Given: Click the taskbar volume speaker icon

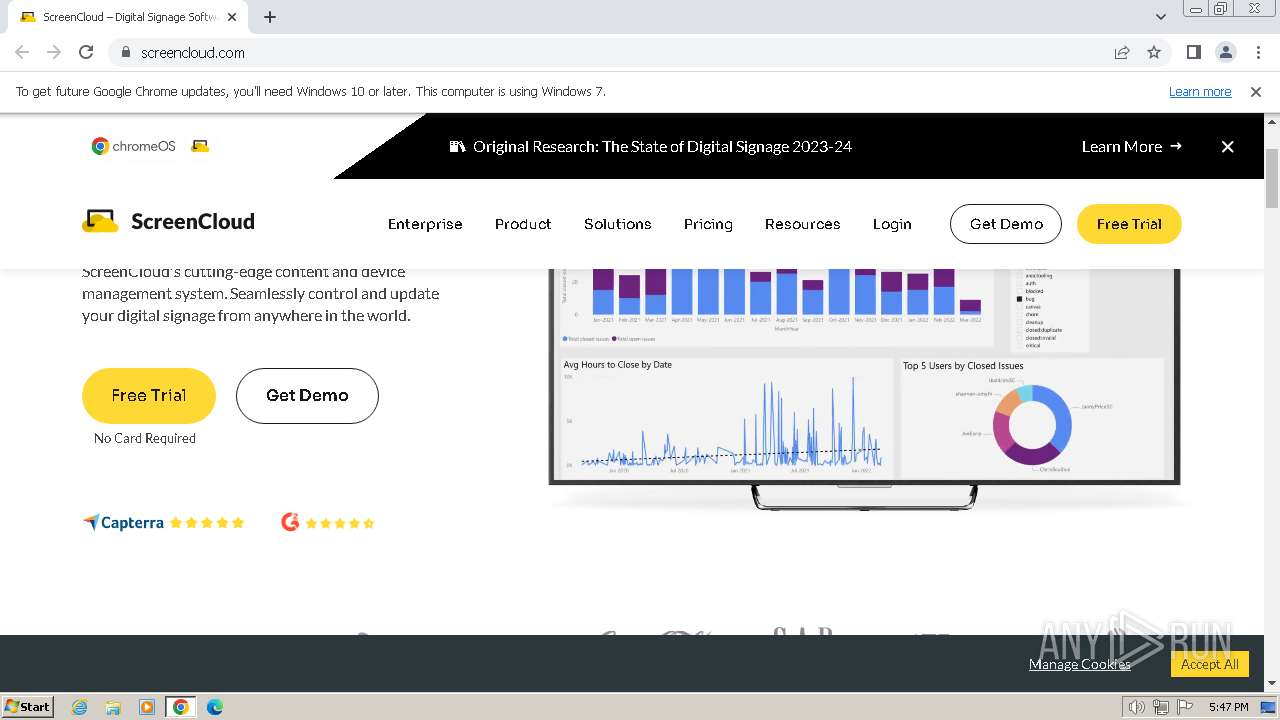Looking at the screenshot, I should [x=1136, y=707].
